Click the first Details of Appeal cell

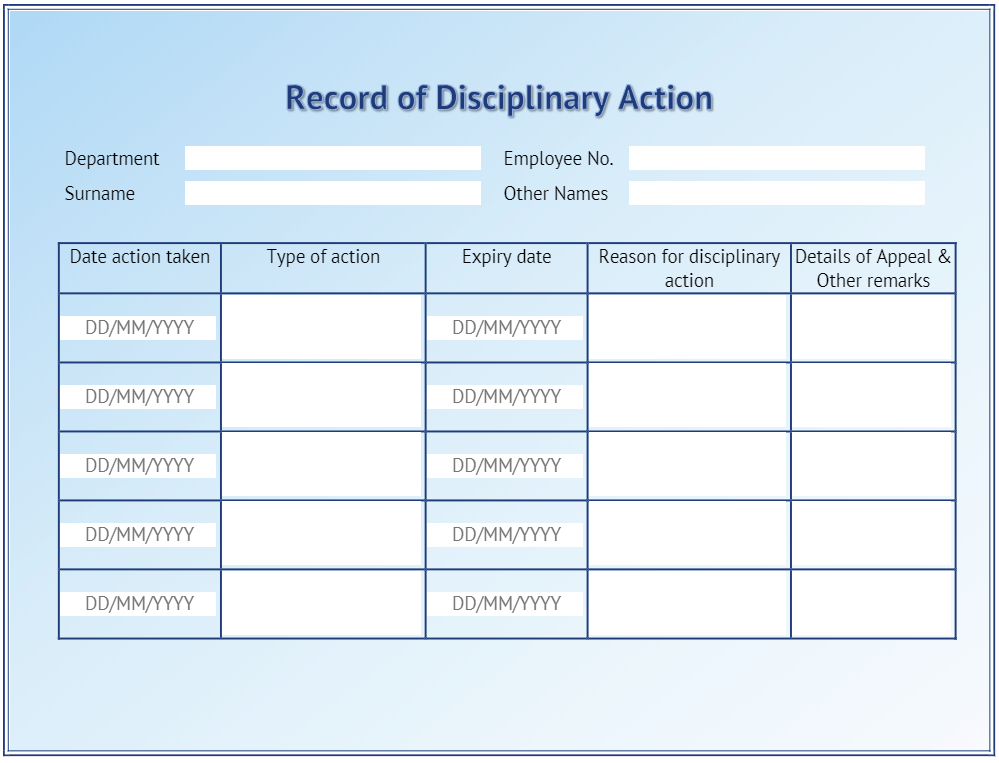(x=871, y=325)
